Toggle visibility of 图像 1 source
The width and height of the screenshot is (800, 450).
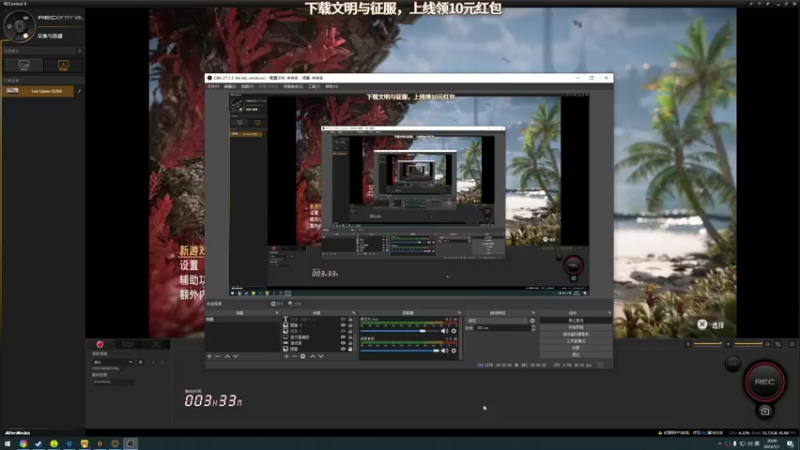tap(343, 325)
